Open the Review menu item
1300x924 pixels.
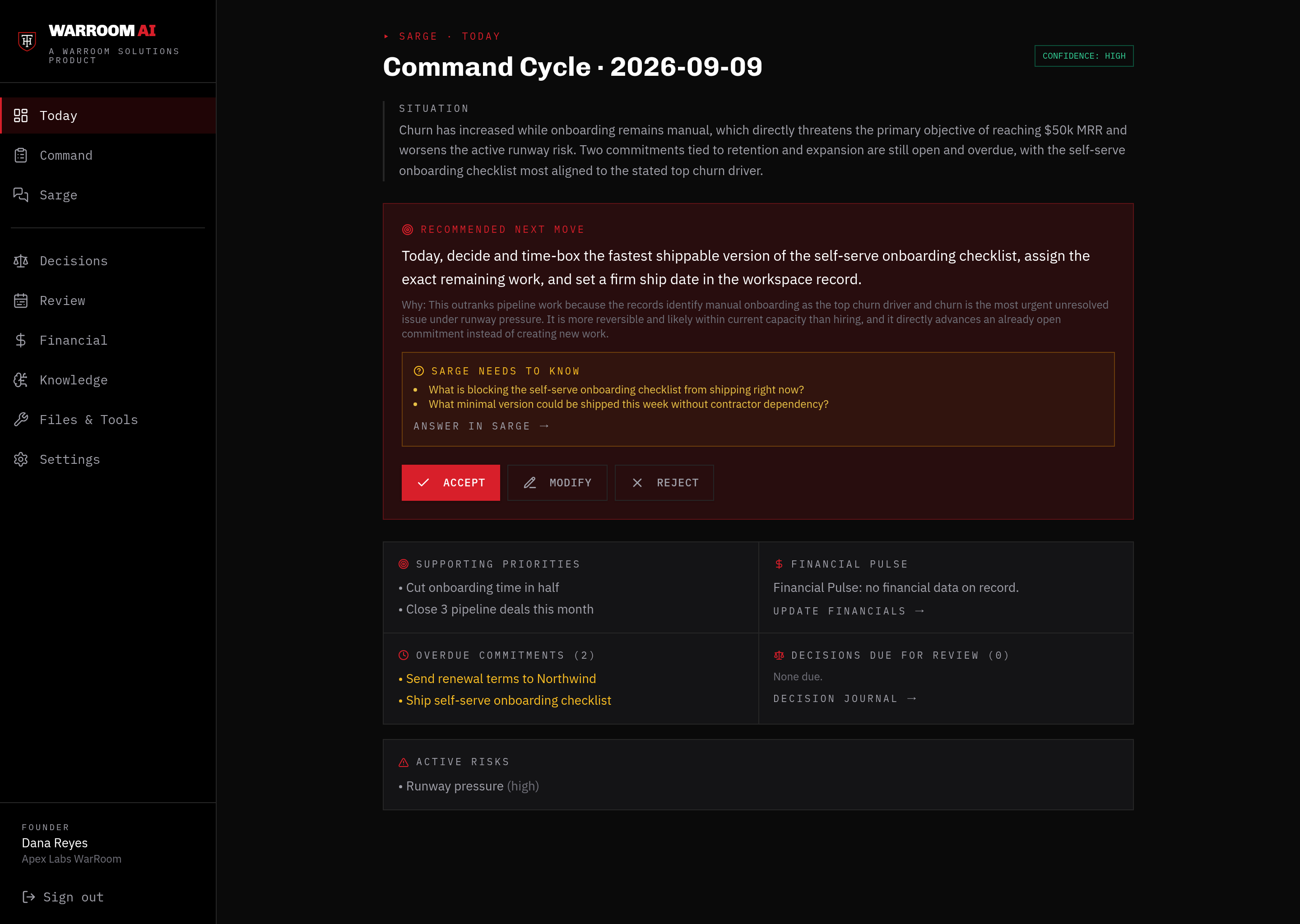108,301
